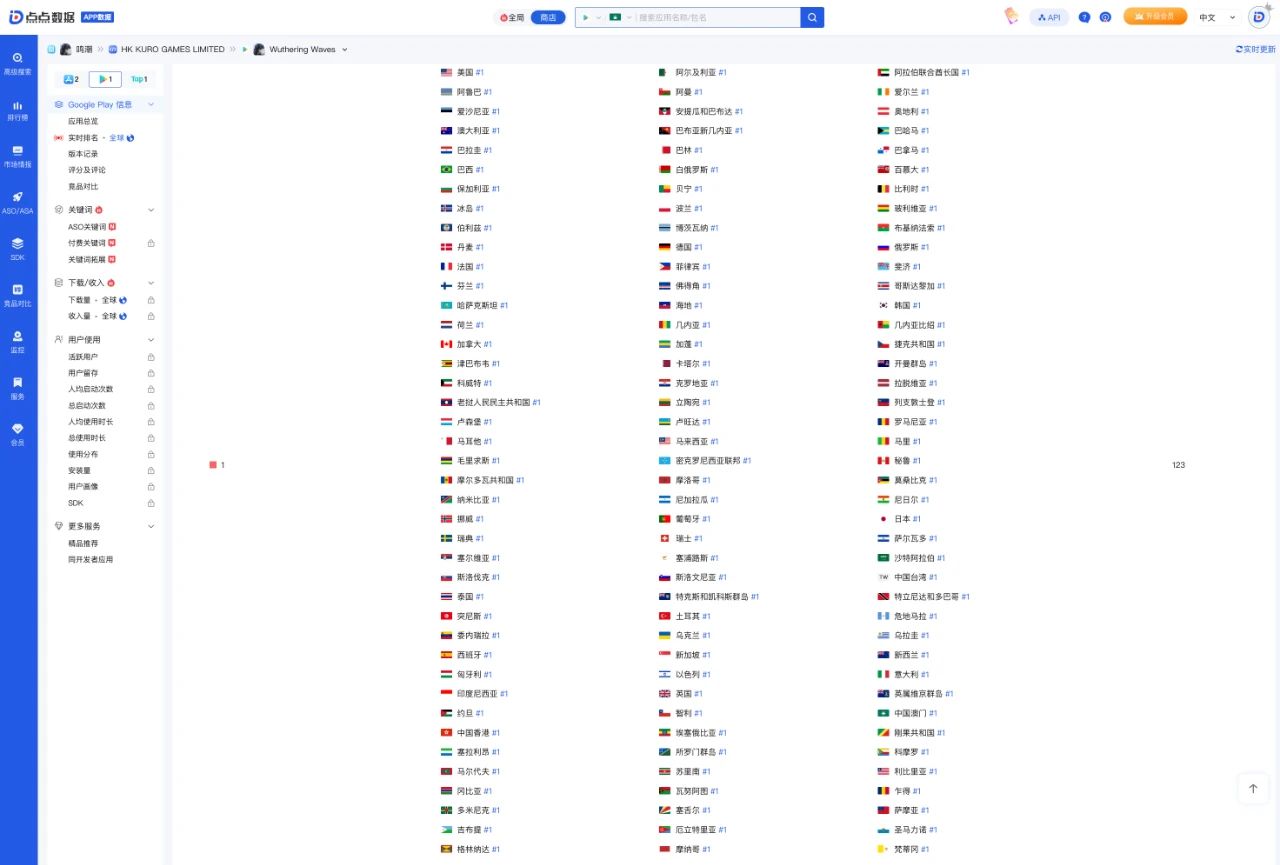Expand the Wuthering Waves breadcrumb dropdown

pos(345,49)
